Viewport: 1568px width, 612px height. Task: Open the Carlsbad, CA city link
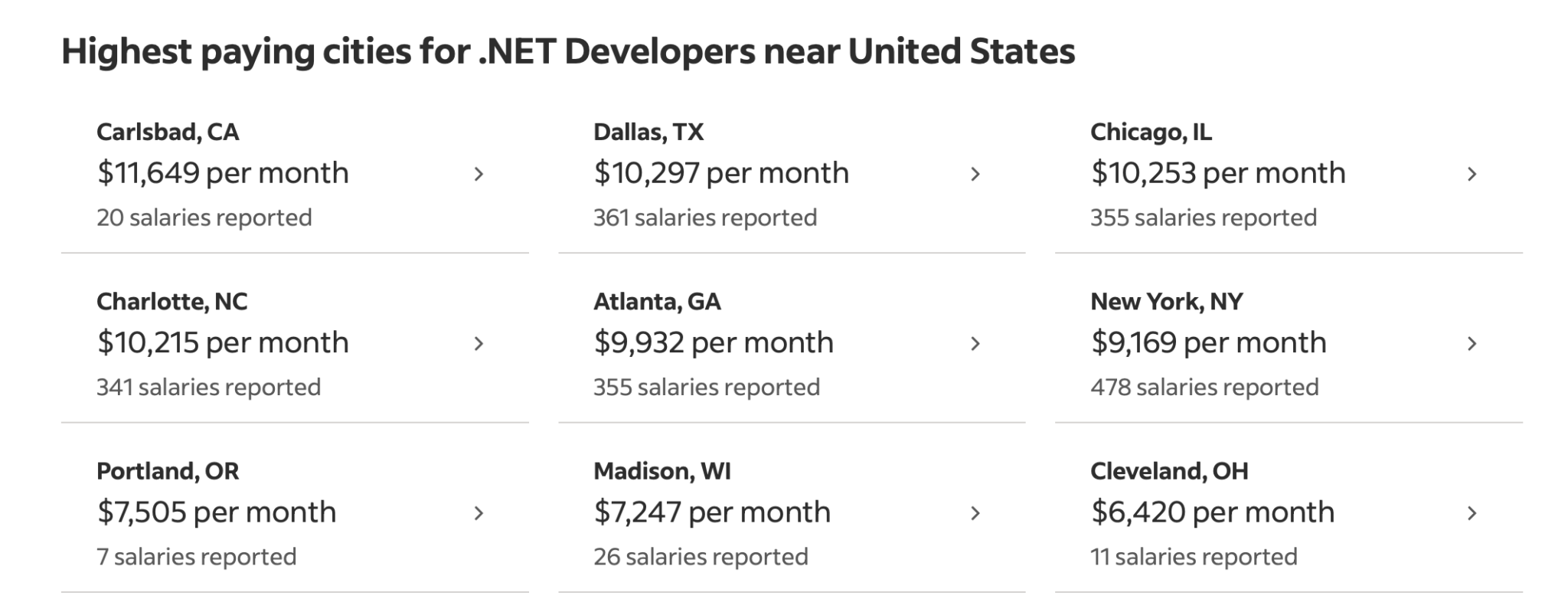167,131
